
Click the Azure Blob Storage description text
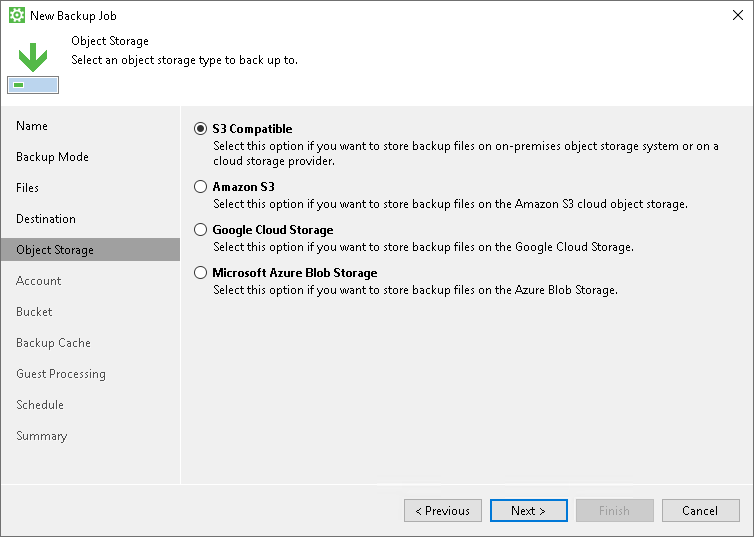pyautogui.click(x=415, y=290)
